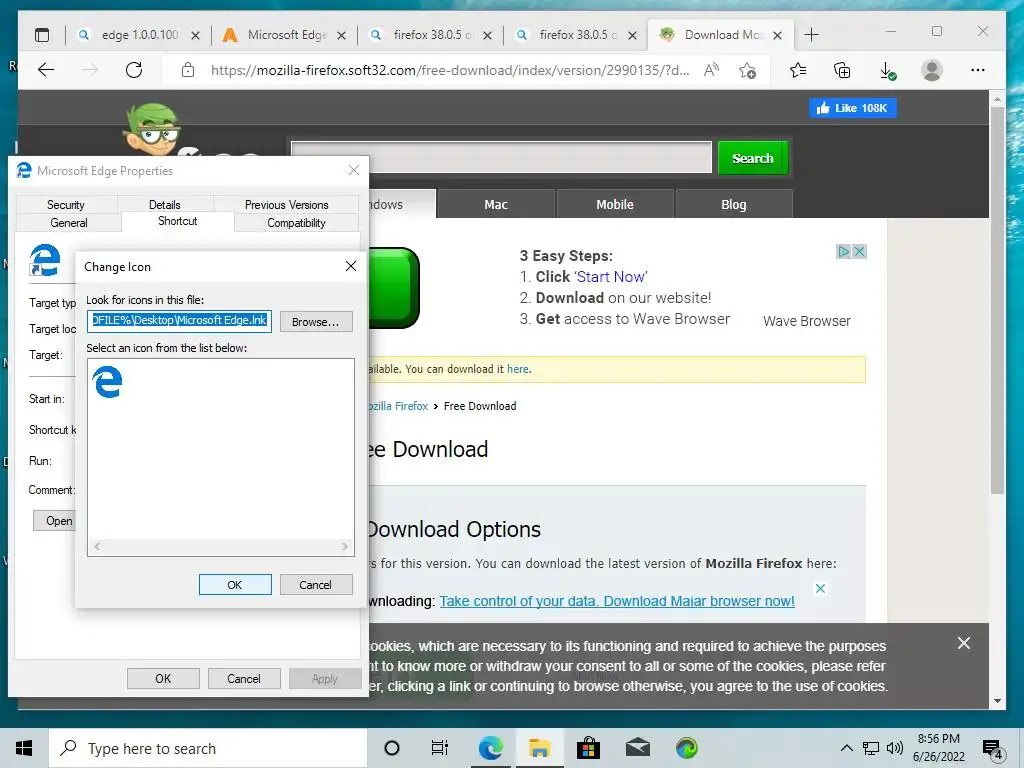This screenshot has width=1024, height=768.
Task: Open Favorites list in Edge toolbar
Action: tap(798, 70)
